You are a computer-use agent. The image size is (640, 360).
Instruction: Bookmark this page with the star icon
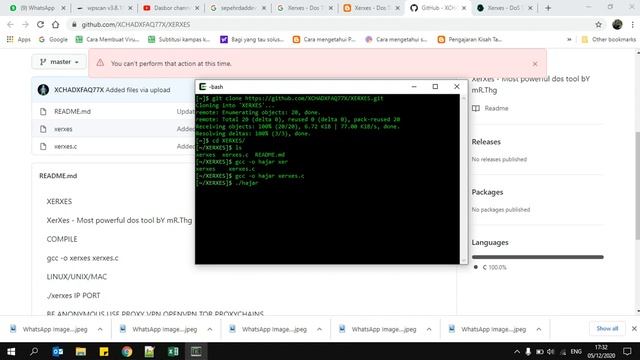598,24
